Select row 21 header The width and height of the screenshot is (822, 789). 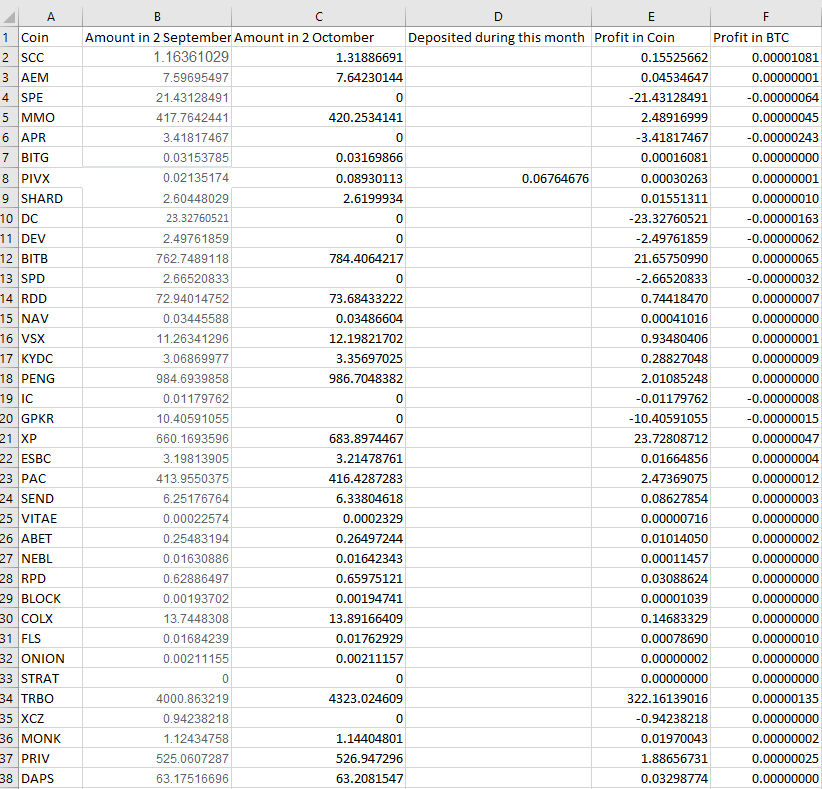tap(9, 438)
